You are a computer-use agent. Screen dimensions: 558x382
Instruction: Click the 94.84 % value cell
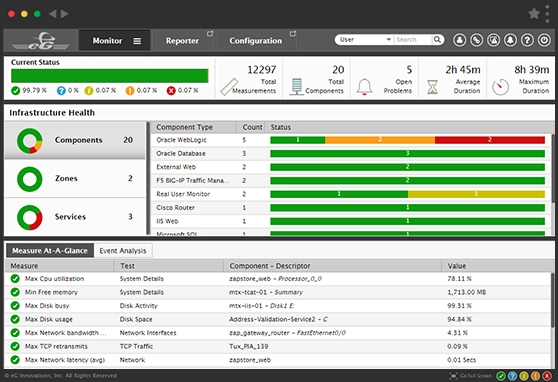tap(459, 319)
